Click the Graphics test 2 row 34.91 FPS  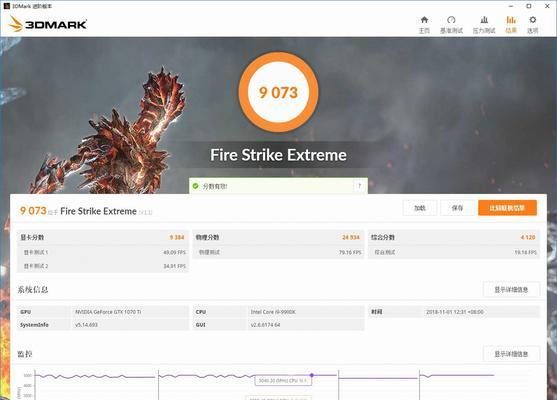[x=103, y=266]
